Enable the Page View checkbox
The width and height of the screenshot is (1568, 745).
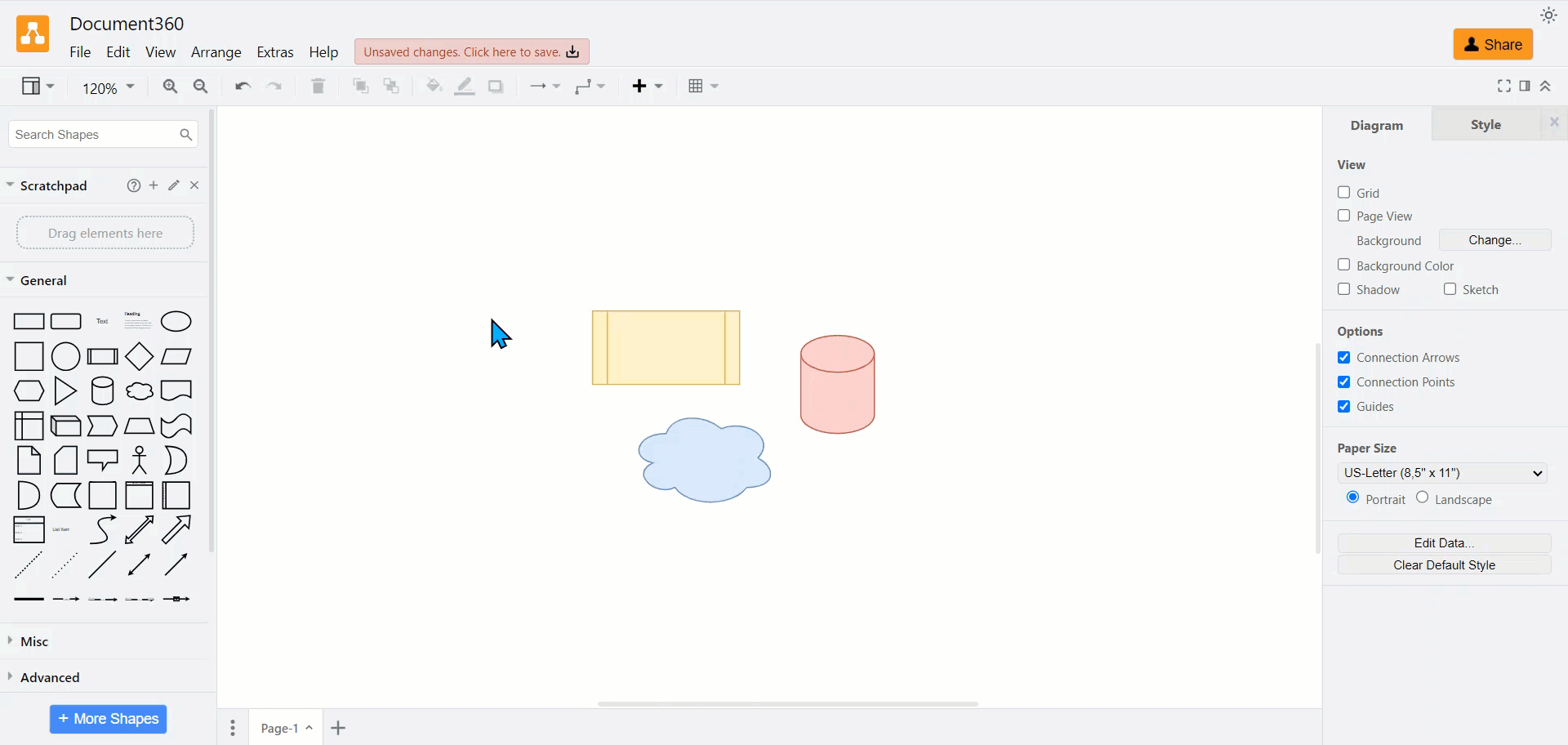pos(1344,216)
